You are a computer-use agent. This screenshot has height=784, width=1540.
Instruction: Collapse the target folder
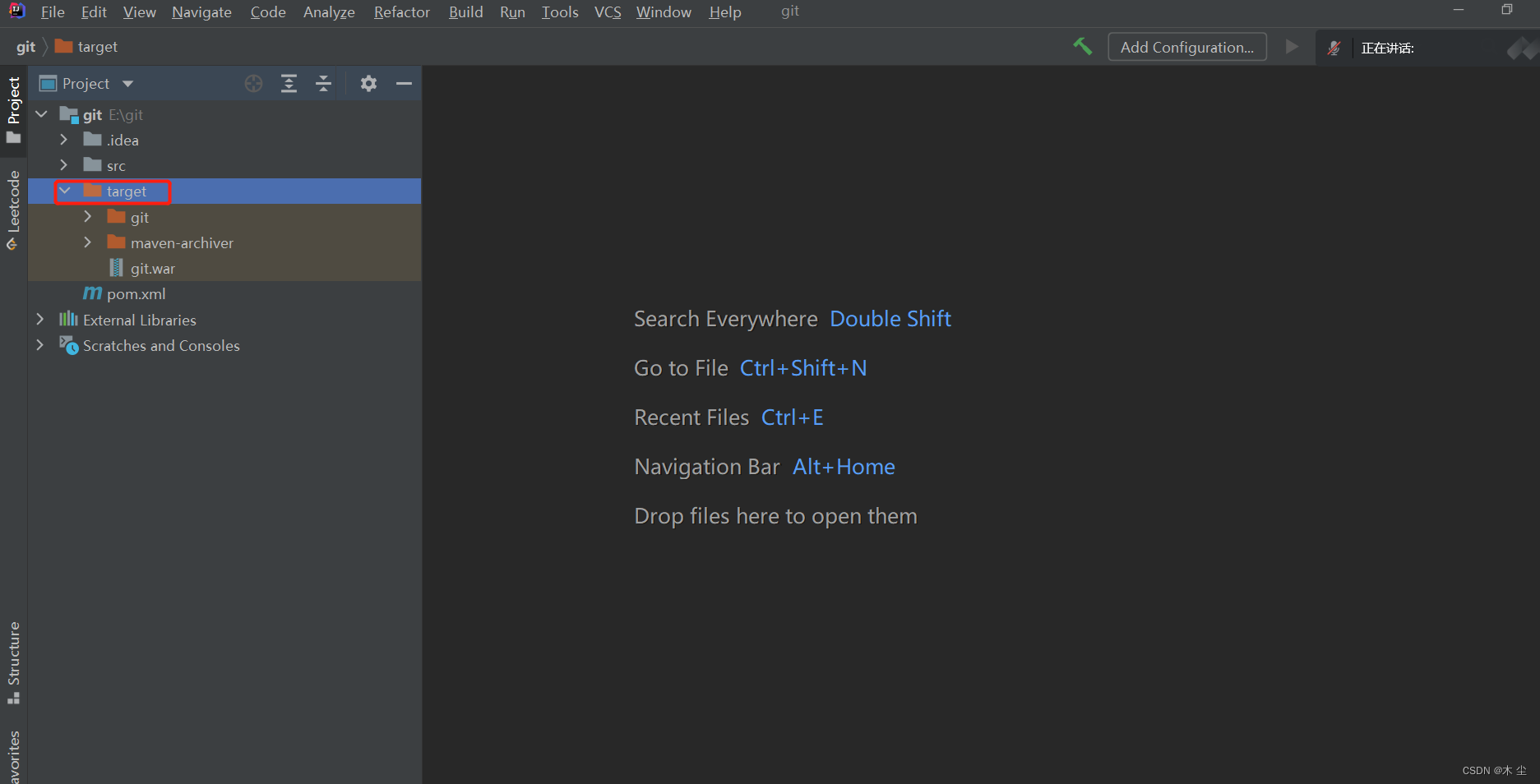pos(65,191)
